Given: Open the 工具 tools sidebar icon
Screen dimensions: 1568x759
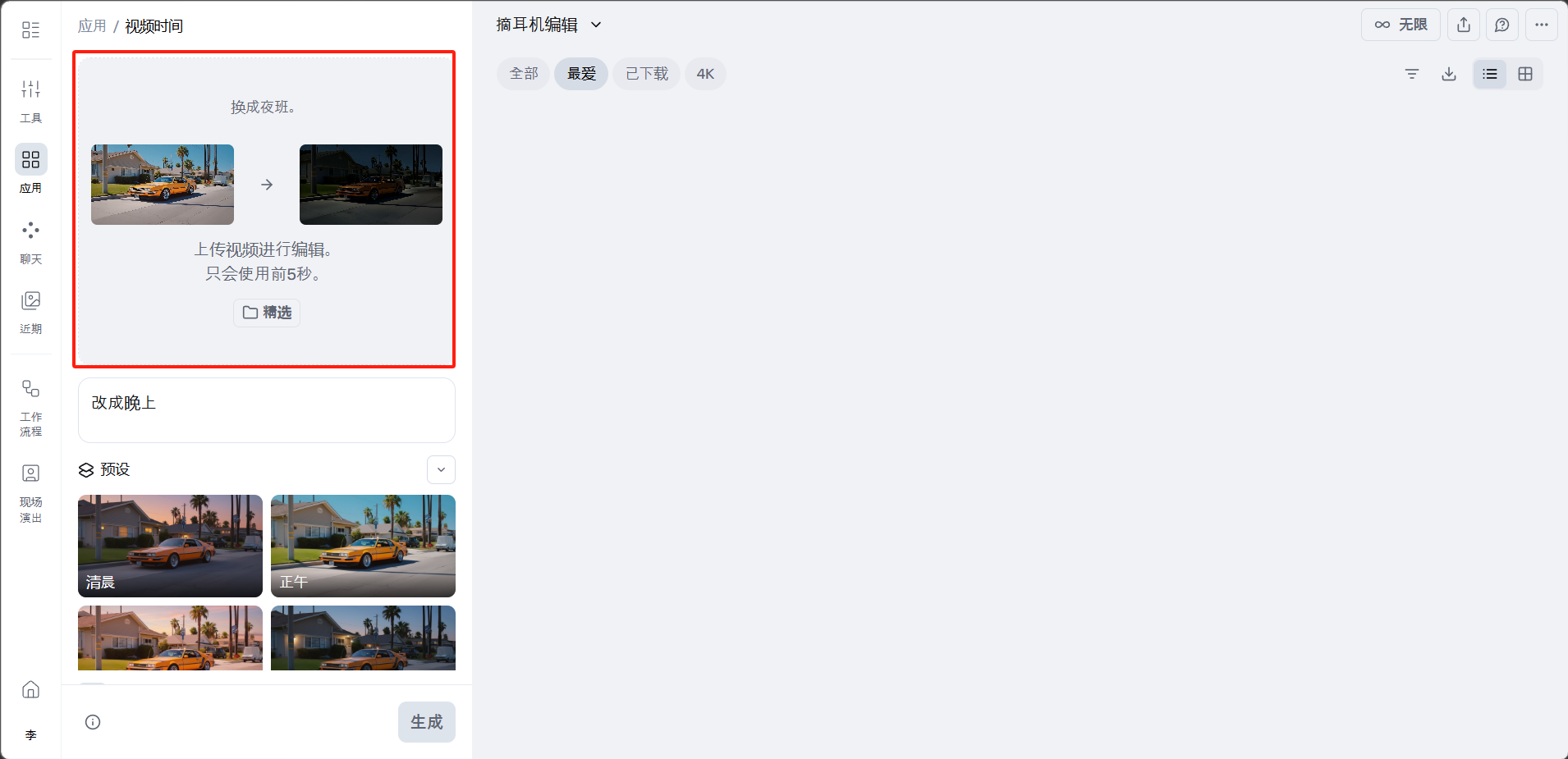Looking at the screenshot, I should [x=30, y=100].
